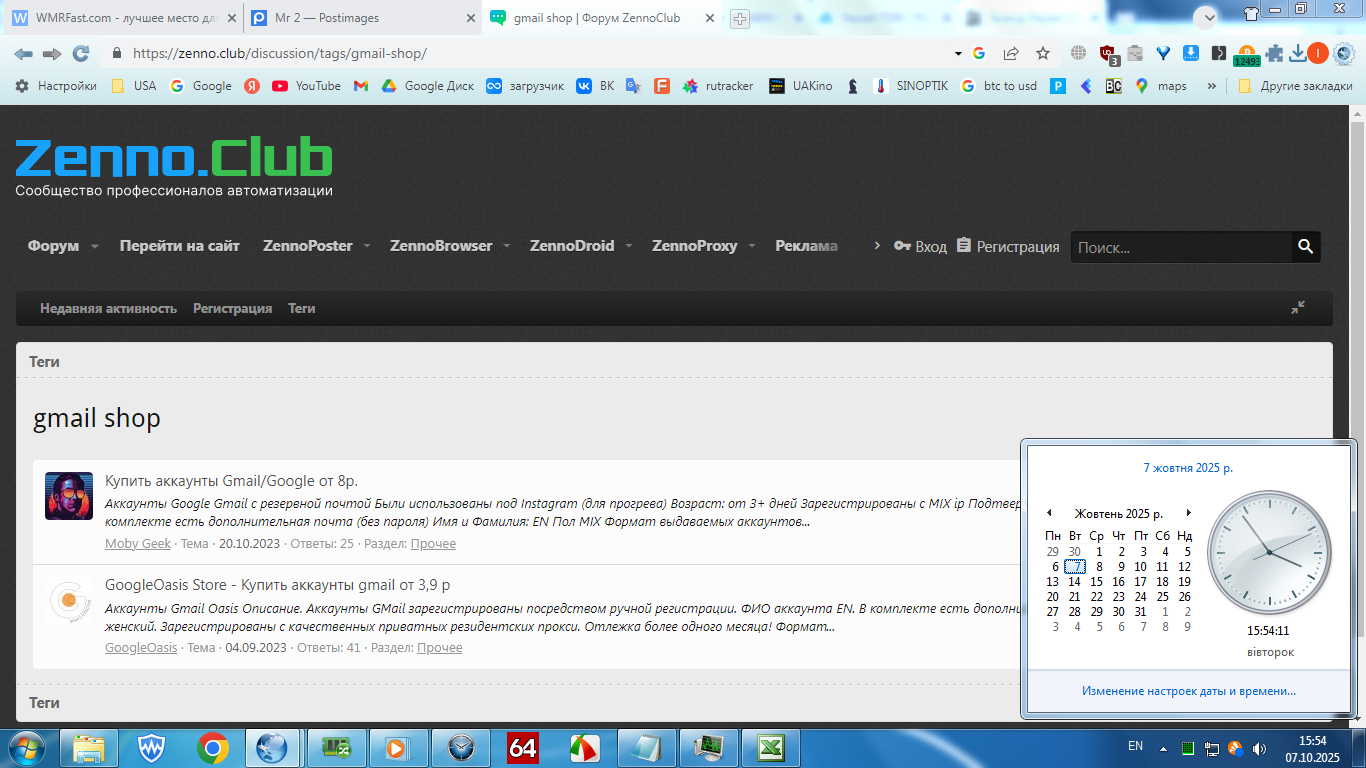Open the address bar suggestions dropdown
Viewport: 1366px width, 768px height.
[x=958, y=54]
